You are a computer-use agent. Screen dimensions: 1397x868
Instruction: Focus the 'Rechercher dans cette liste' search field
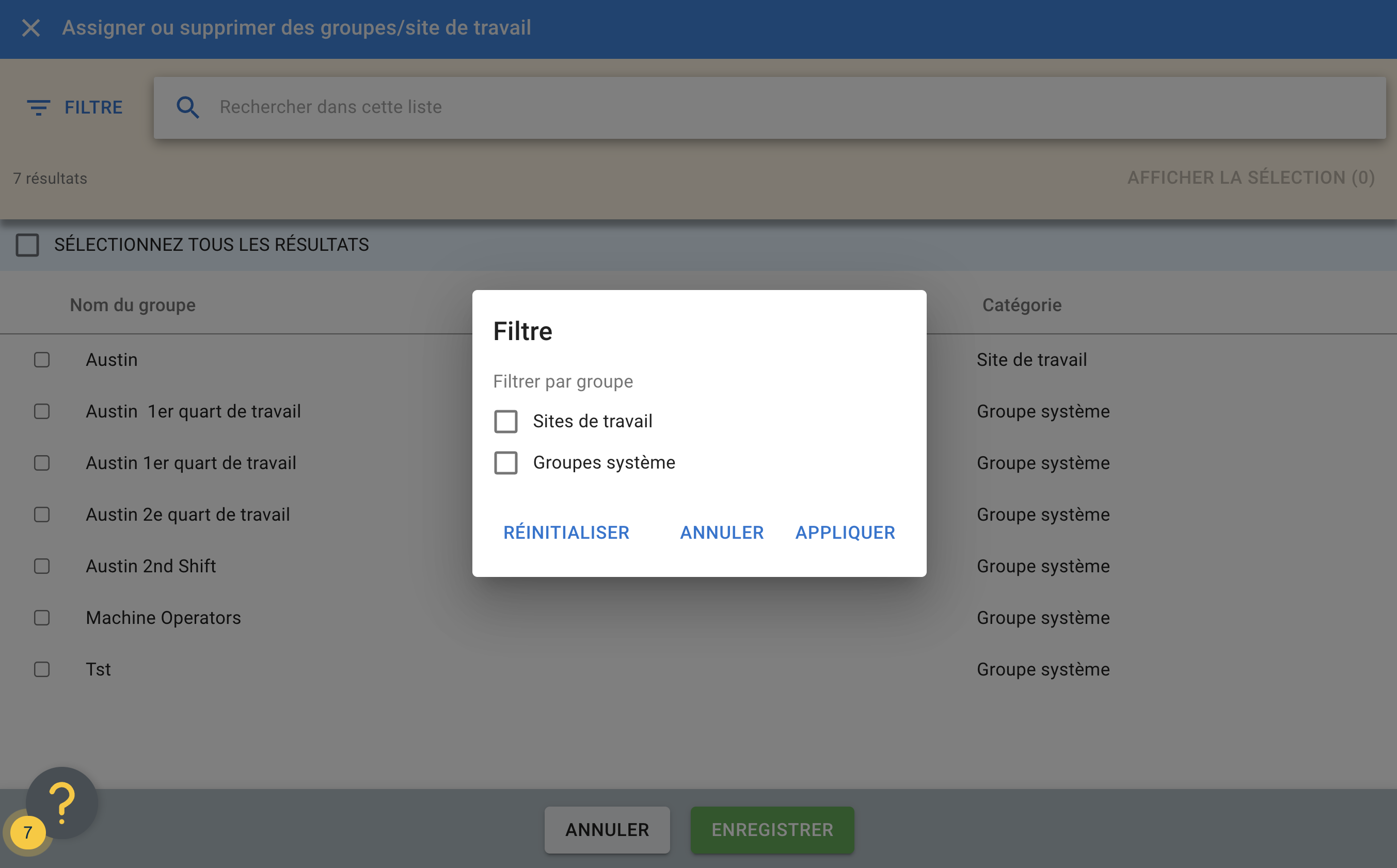tap(769, 107)
